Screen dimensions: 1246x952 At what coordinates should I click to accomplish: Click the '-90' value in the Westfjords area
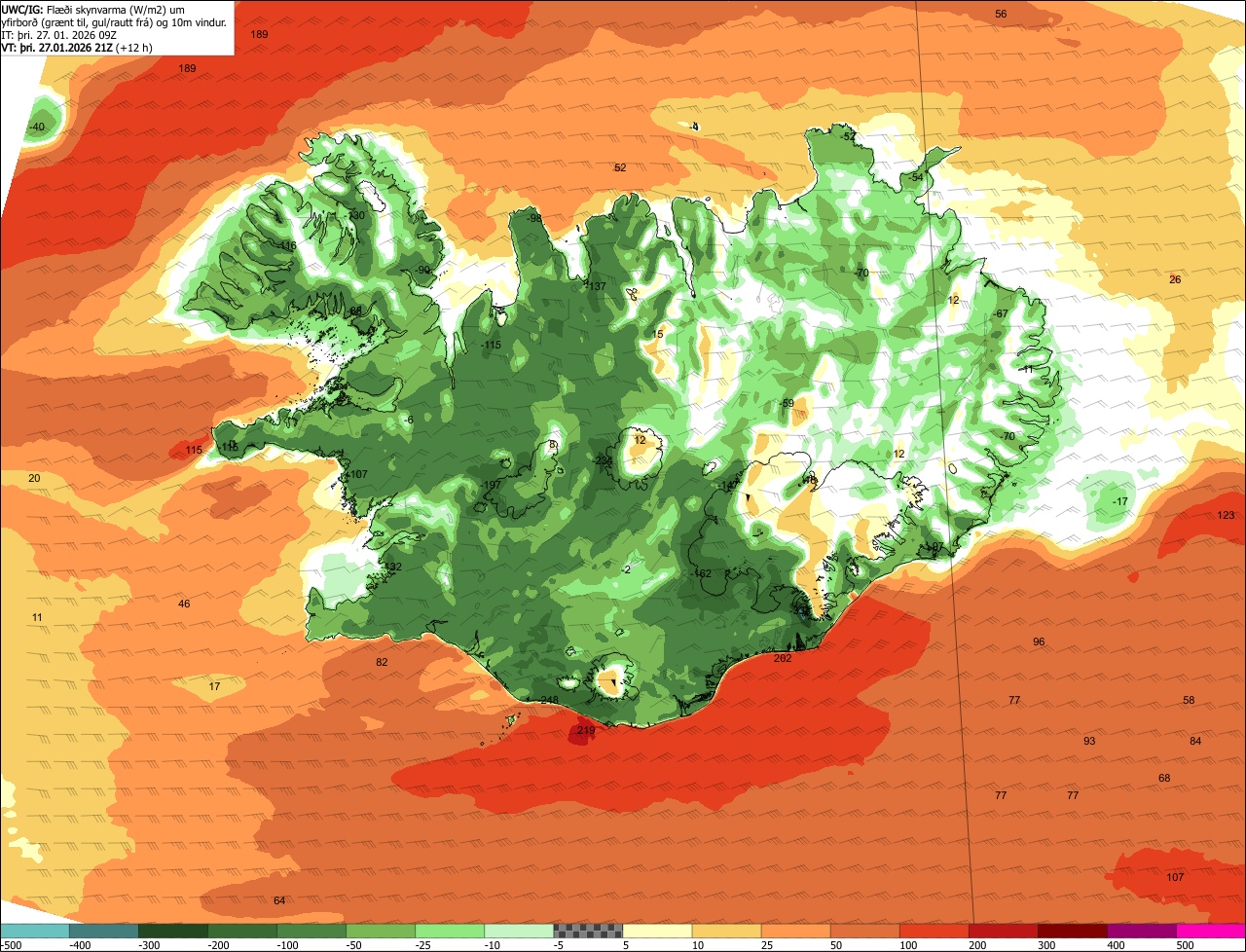(421, 270)
